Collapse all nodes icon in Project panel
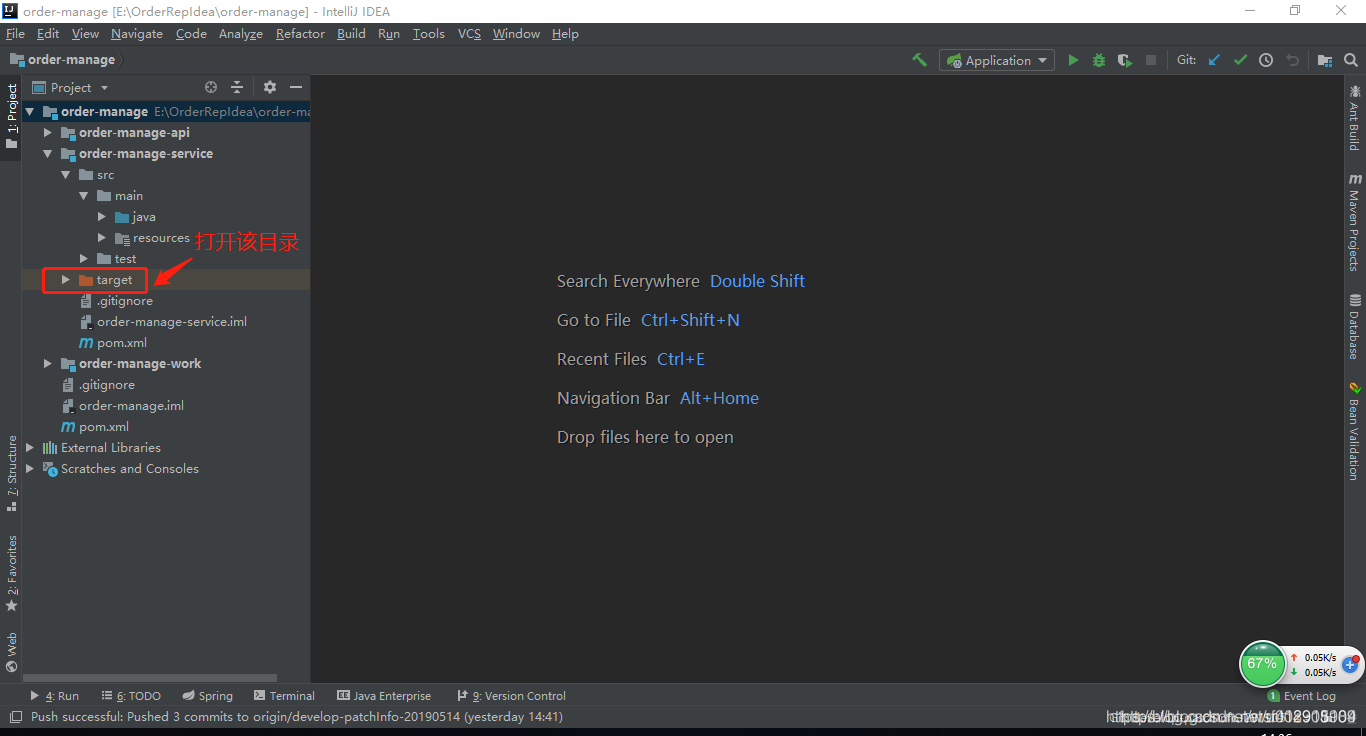The height and width of the screenshot is (736, 1366). [237, 88]
